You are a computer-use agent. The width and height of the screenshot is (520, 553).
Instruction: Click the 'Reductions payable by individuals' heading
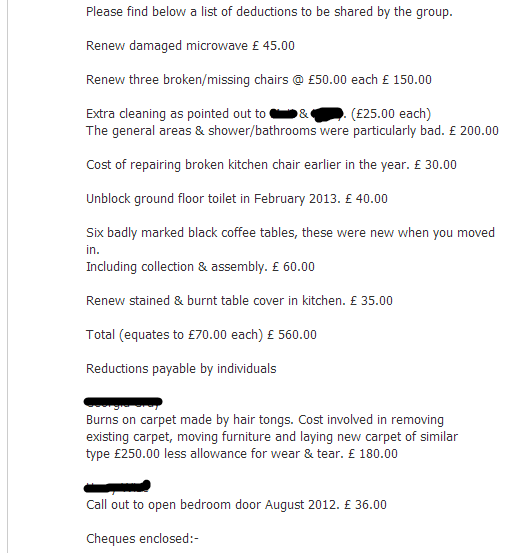click(x=181, y=369)
